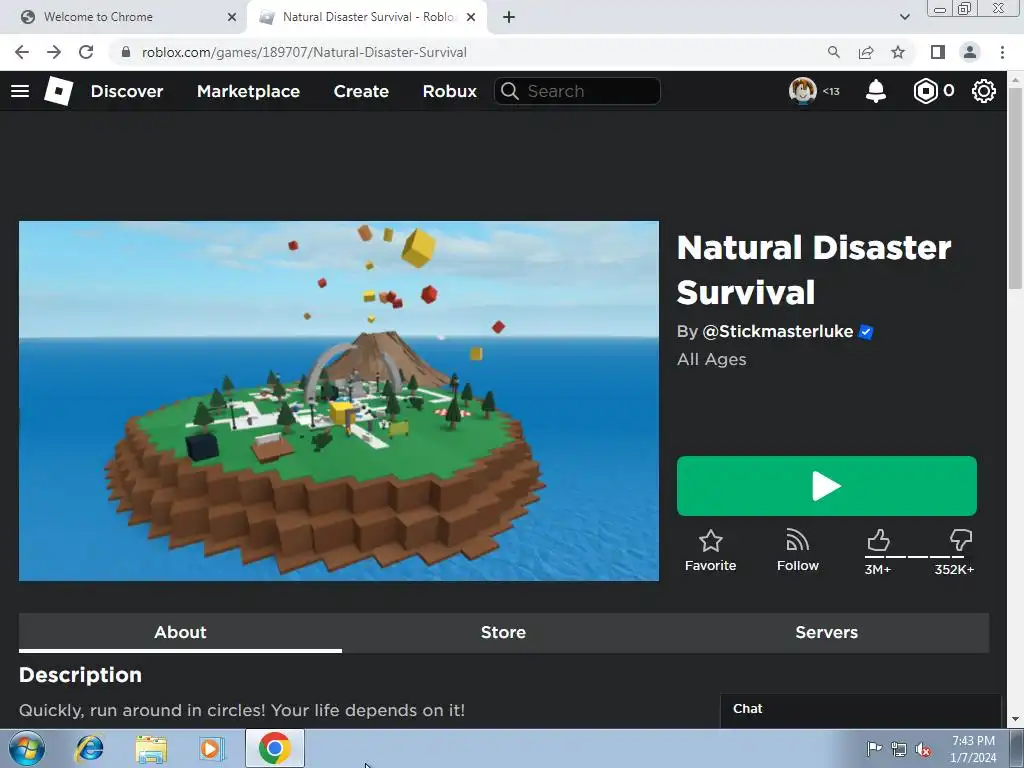
Task: Click the game island thumbnail image
Action: click(338, 400)
